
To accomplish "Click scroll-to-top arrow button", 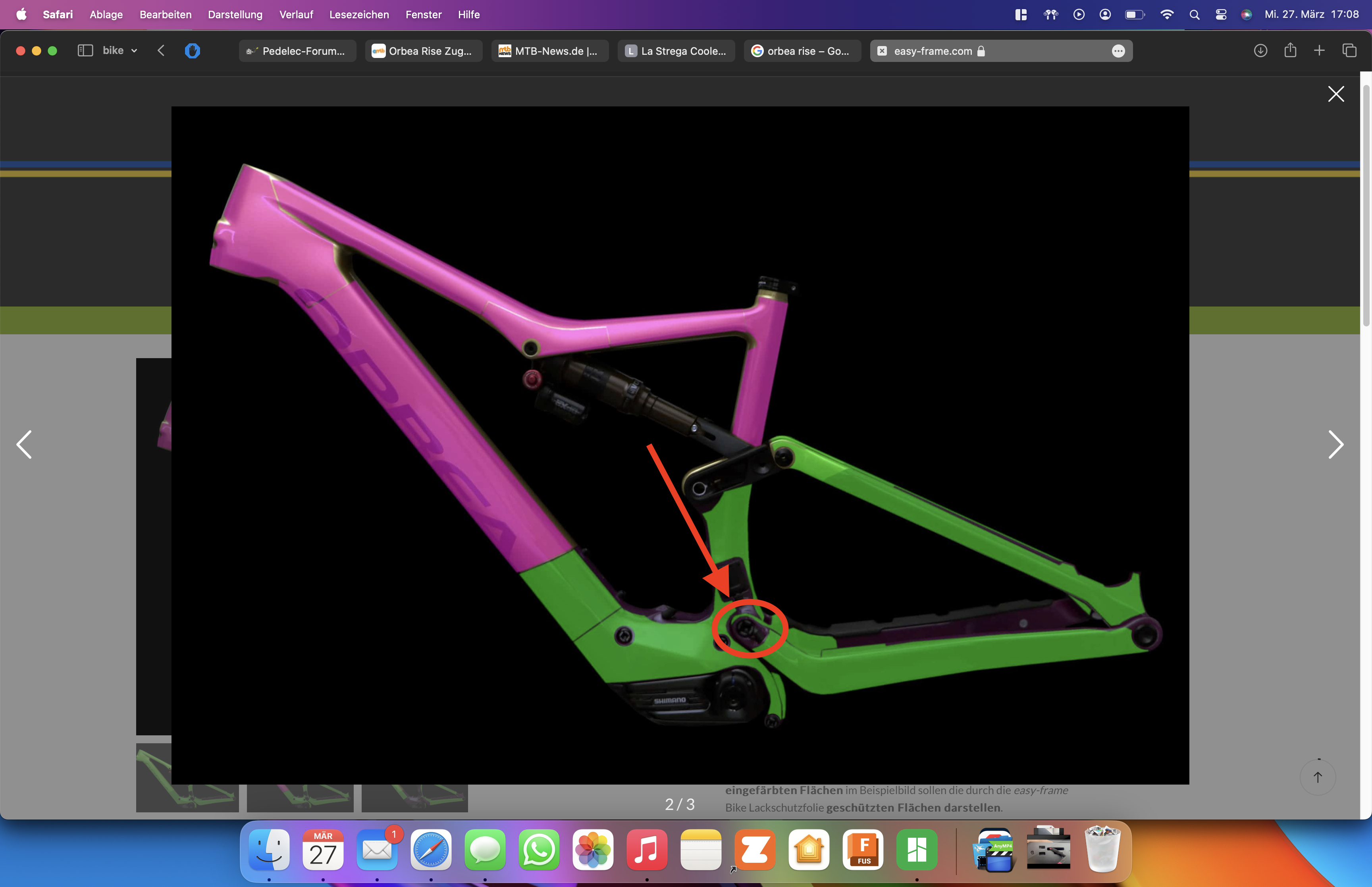I will pyautogui.click(x=1317, y=777).
